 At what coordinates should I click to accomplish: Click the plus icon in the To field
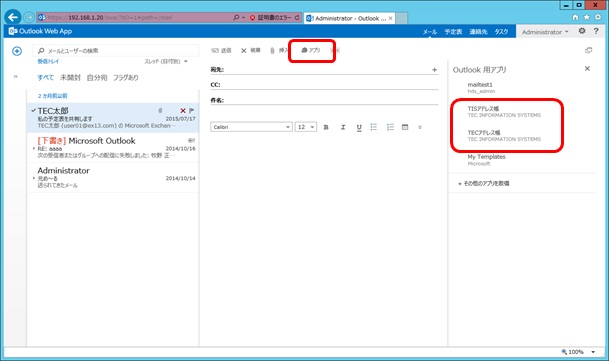pyautogui.click(x=434, y=70)
